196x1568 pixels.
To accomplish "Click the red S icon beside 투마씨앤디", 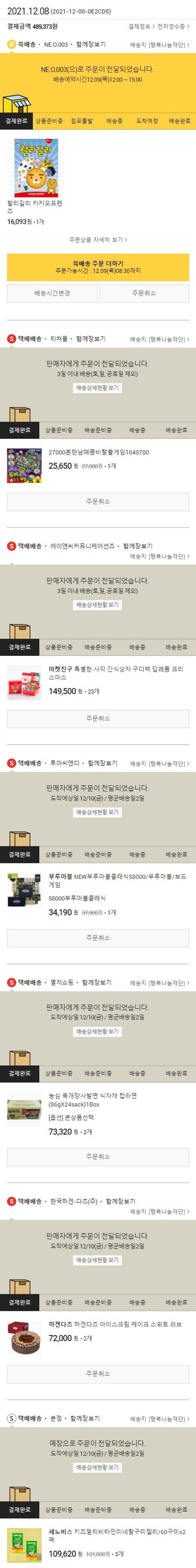I will tap(11, 763).
